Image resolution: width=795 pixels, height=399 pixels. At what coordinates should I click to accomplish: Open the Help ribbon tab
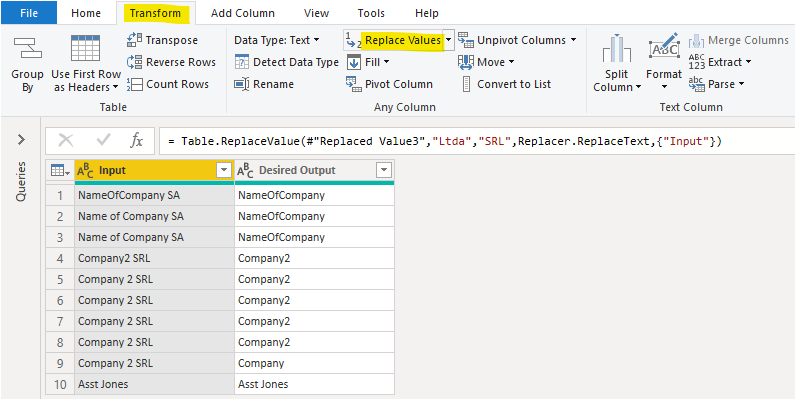click(x=426, y=13)
